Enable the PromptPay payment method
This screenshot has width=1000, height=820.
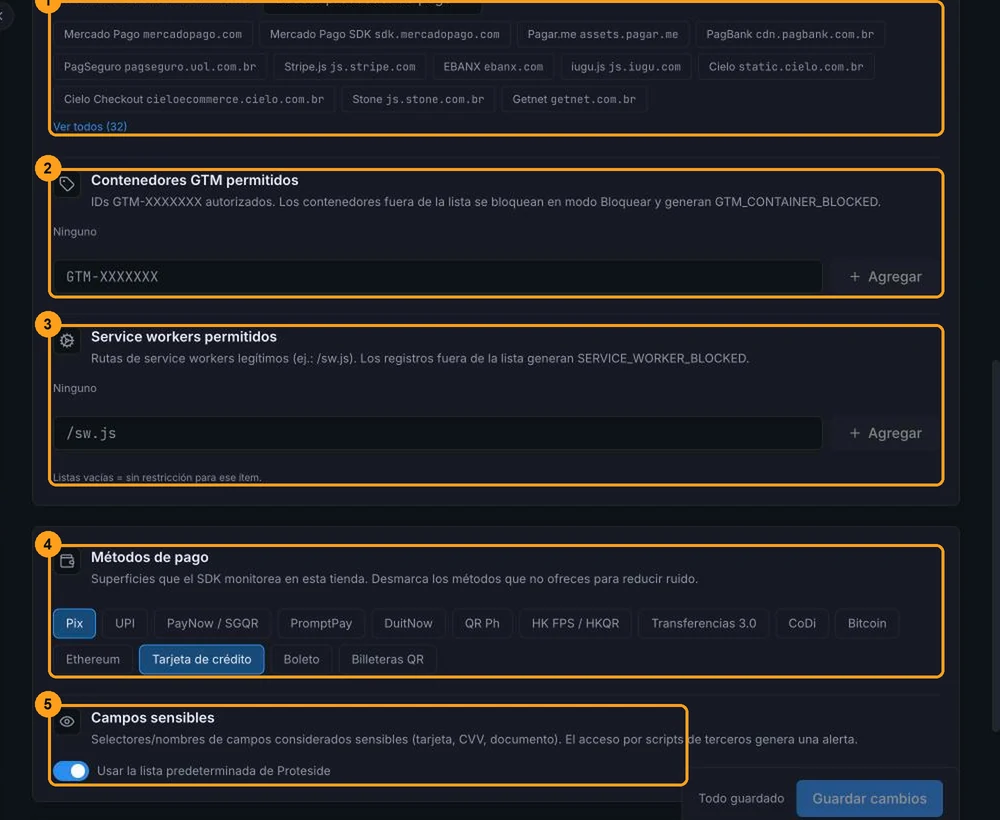321,624
